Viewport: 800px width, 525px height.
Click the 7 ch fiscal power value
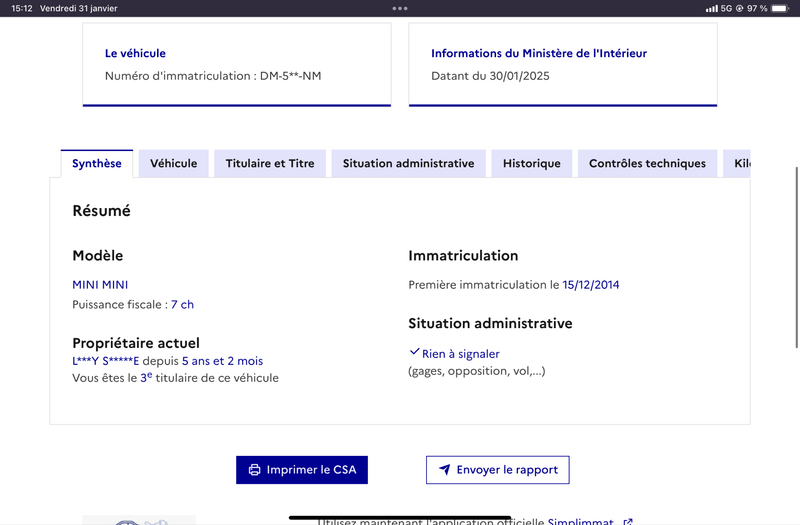[182, 305]
